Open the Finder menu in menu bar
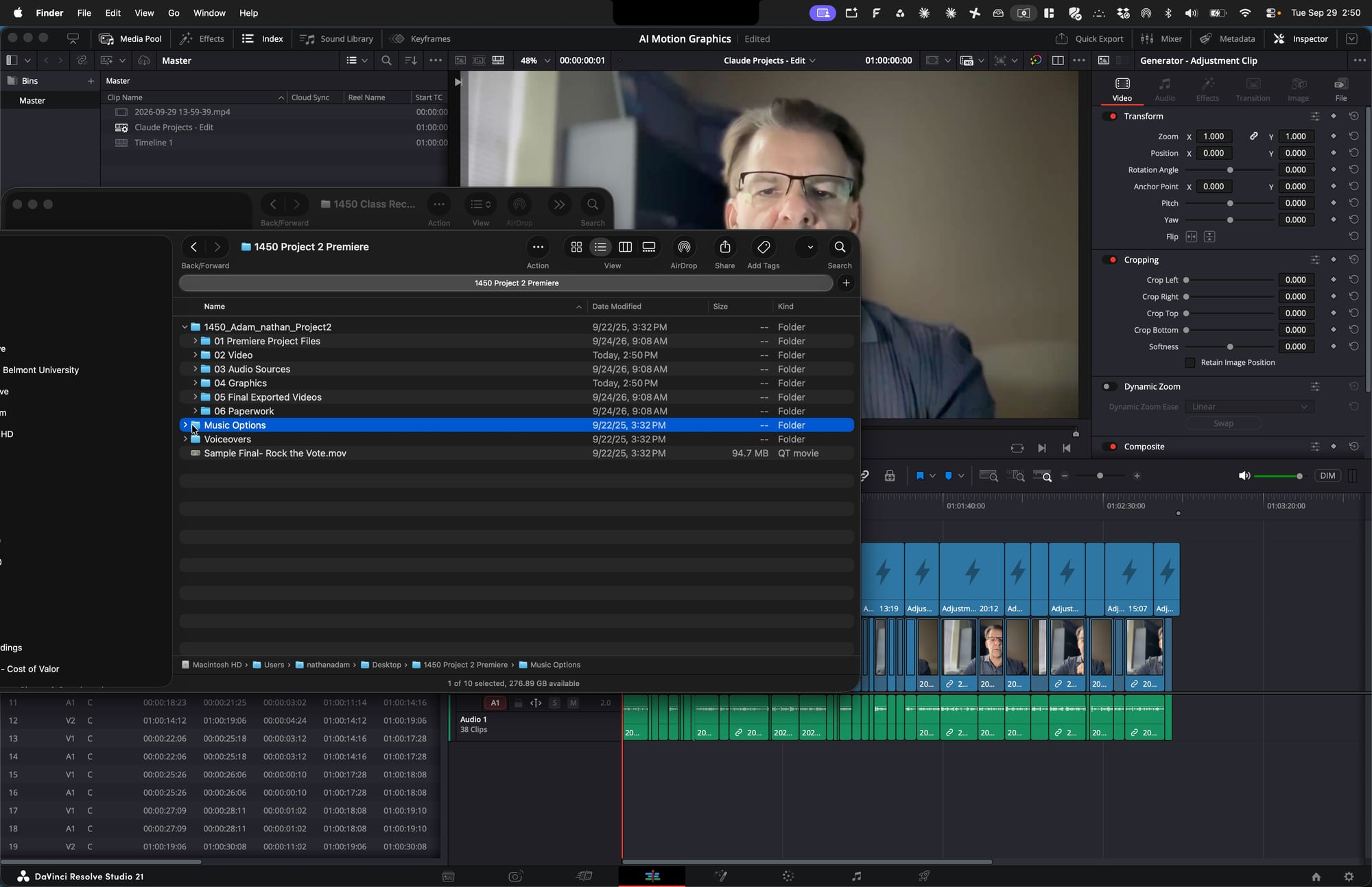 [x=49, y=13]
